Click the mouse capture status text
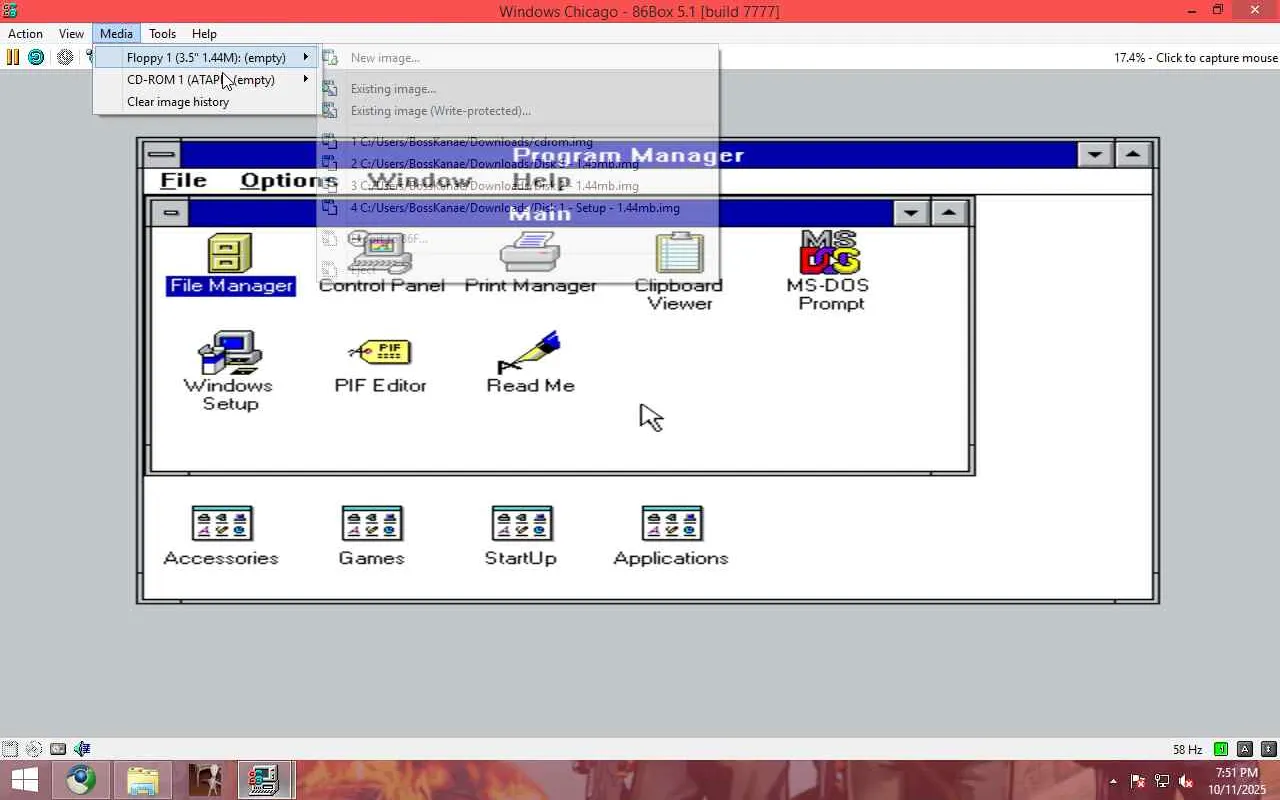Image resolution: width=1280 pixels, height=800 pixels. pos(1196,58)
